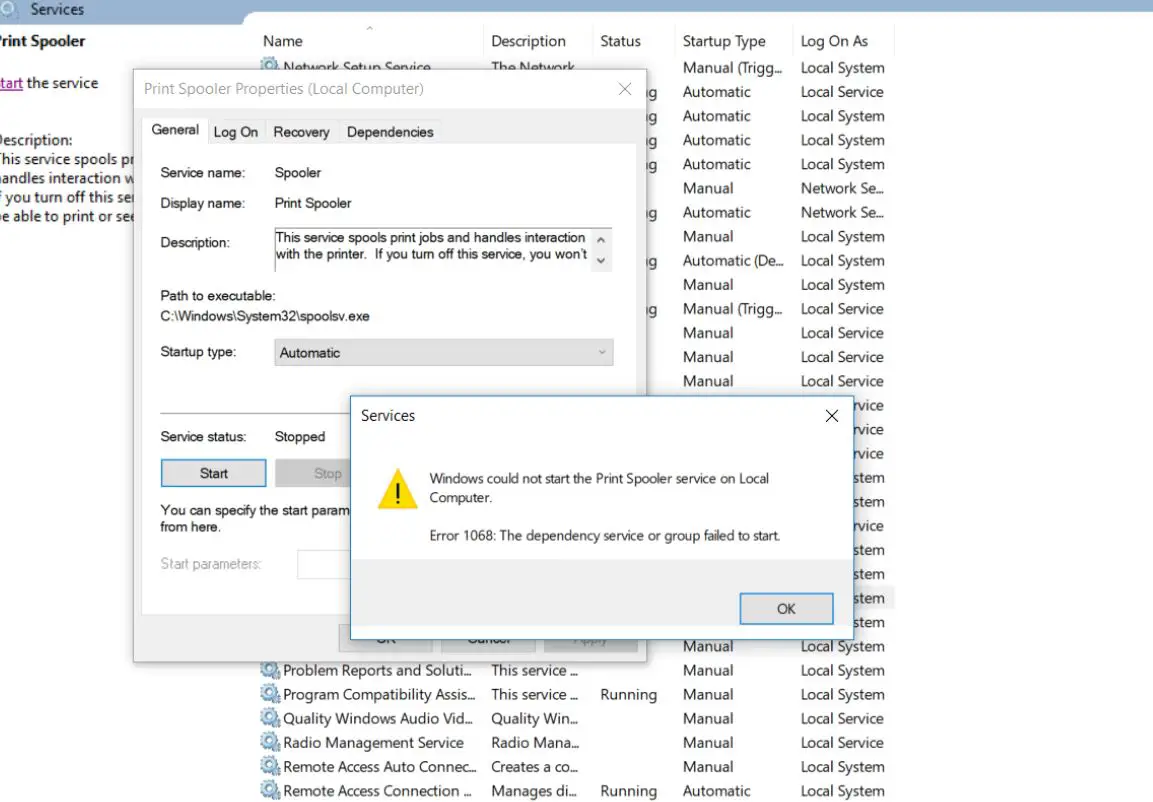Click the Start parameters input field
1153x802 pixels.
pyautogui.click(x=324, y=565)
